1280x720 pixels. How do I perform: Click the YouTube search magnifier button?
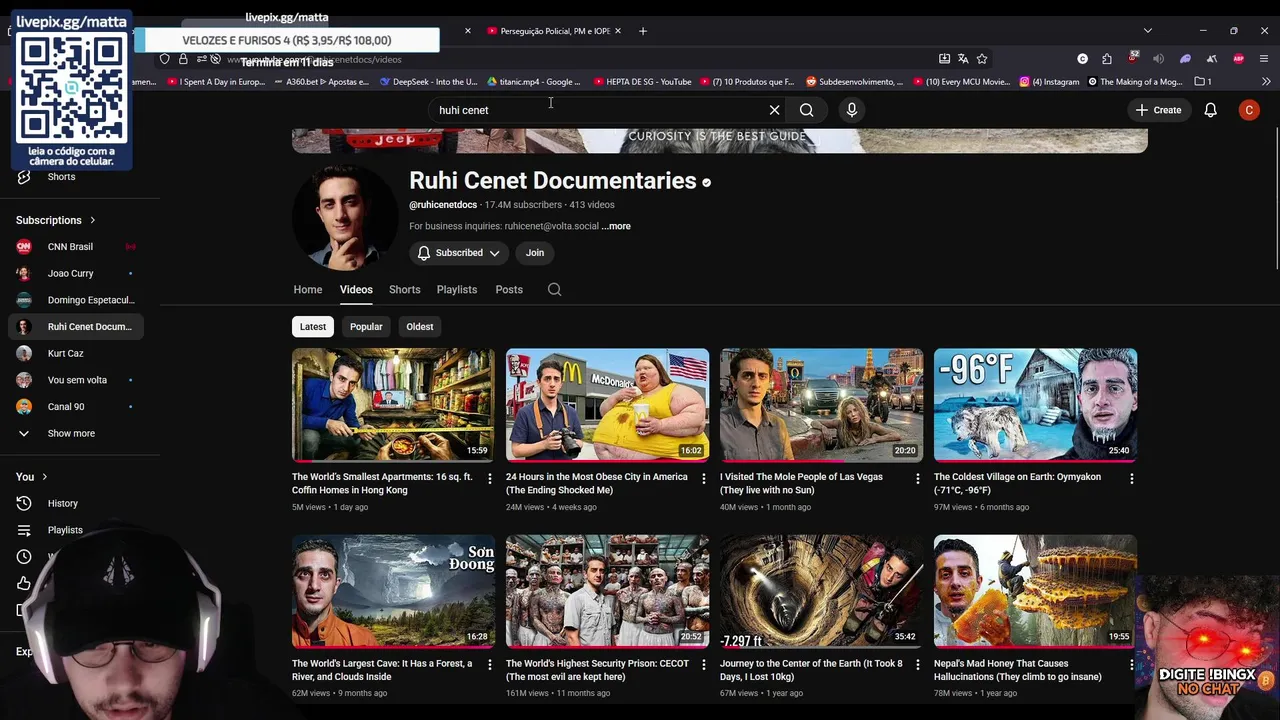coord(806,110)
